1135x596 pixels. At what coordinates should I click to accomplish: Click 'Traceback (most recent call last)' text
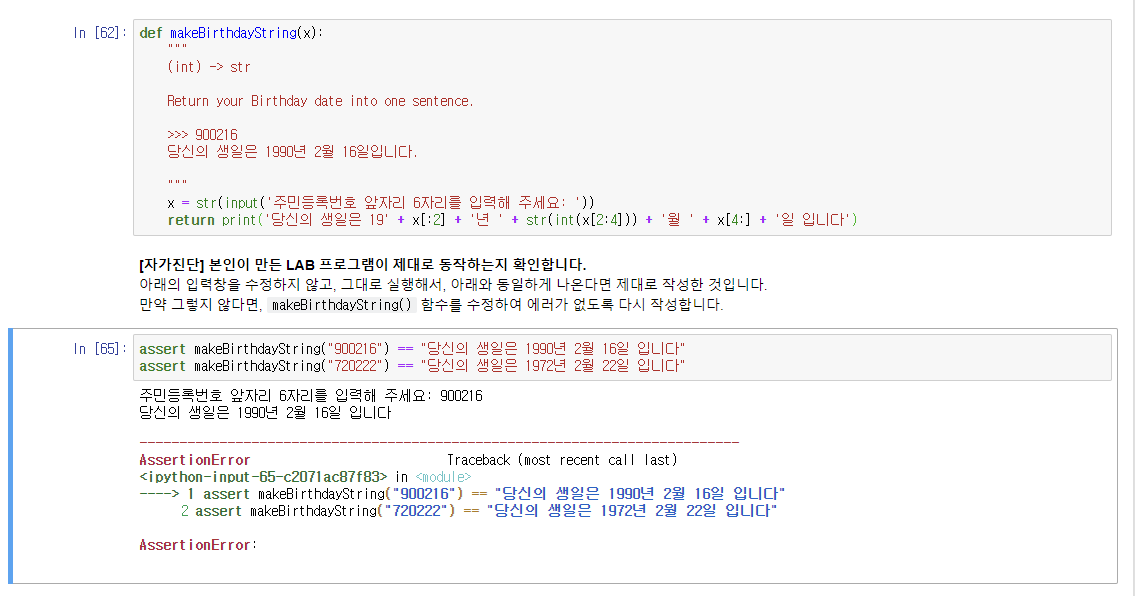[562, 460]
